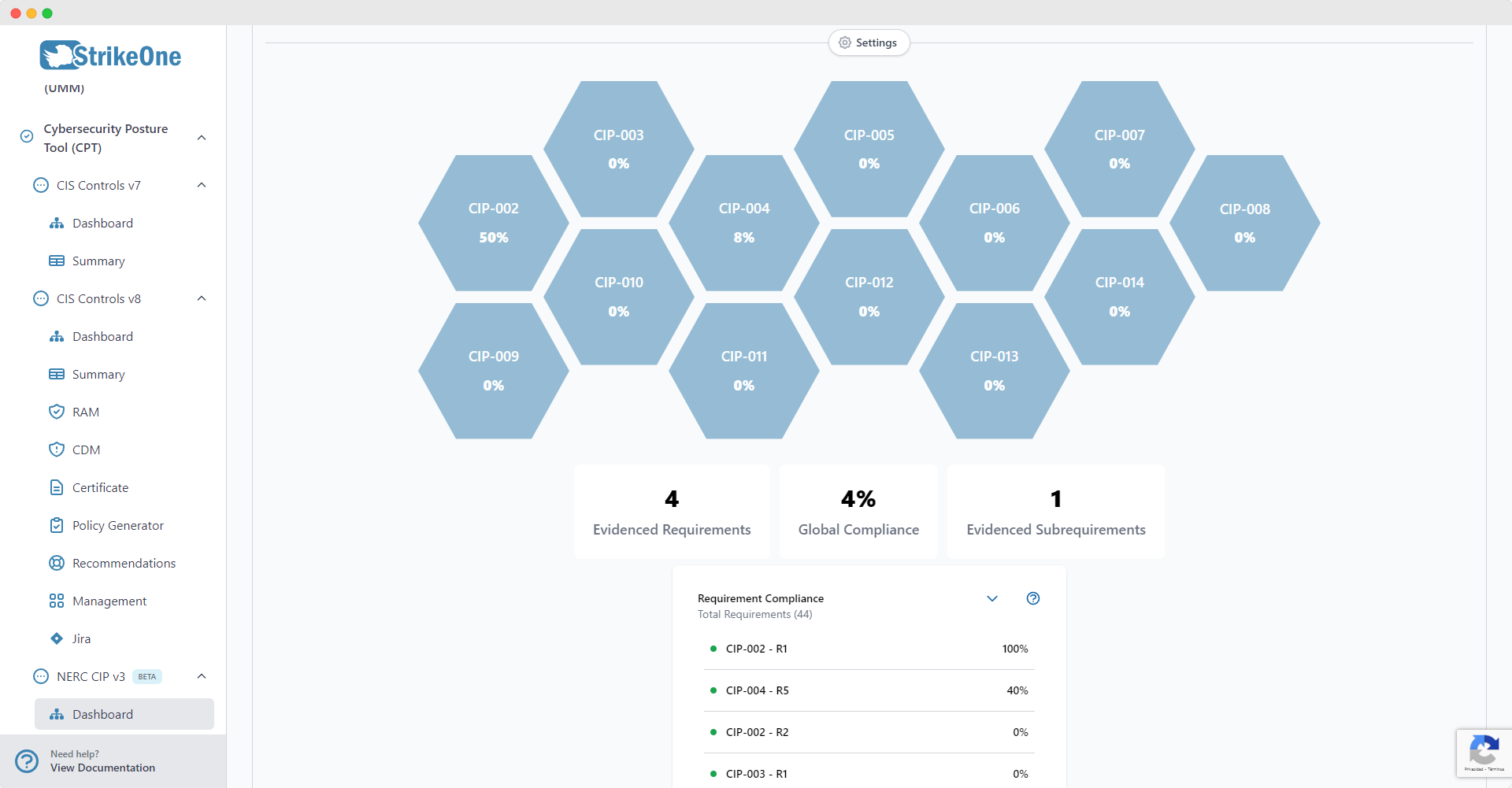Open the Management grid icon
Image resolution: width=1512 pixels, height=788 pixels.
(x=57, y=601)
